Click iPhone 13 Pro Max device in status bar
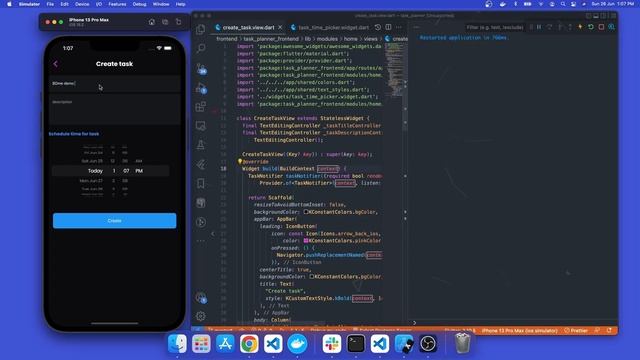This screenshot has height=360, width=640. tap(519, 331)
